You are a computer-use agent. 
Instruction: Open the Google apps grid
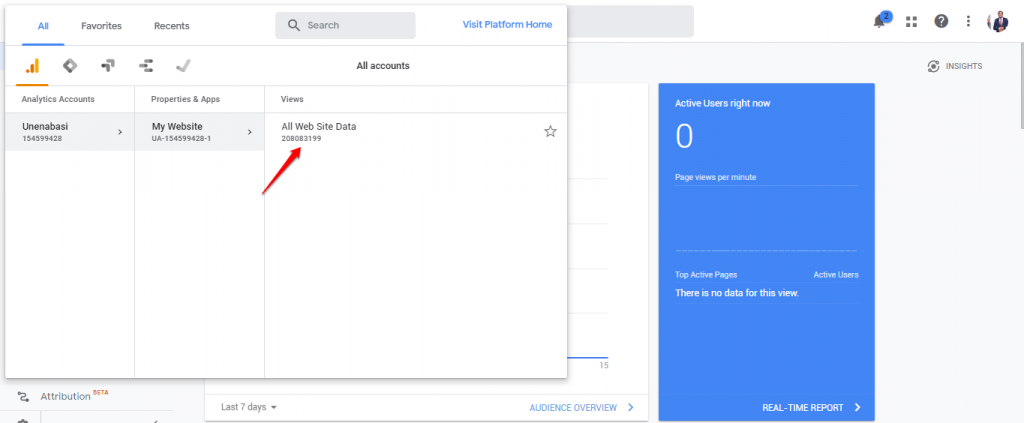pyautogui.click(x=911, y=21)
